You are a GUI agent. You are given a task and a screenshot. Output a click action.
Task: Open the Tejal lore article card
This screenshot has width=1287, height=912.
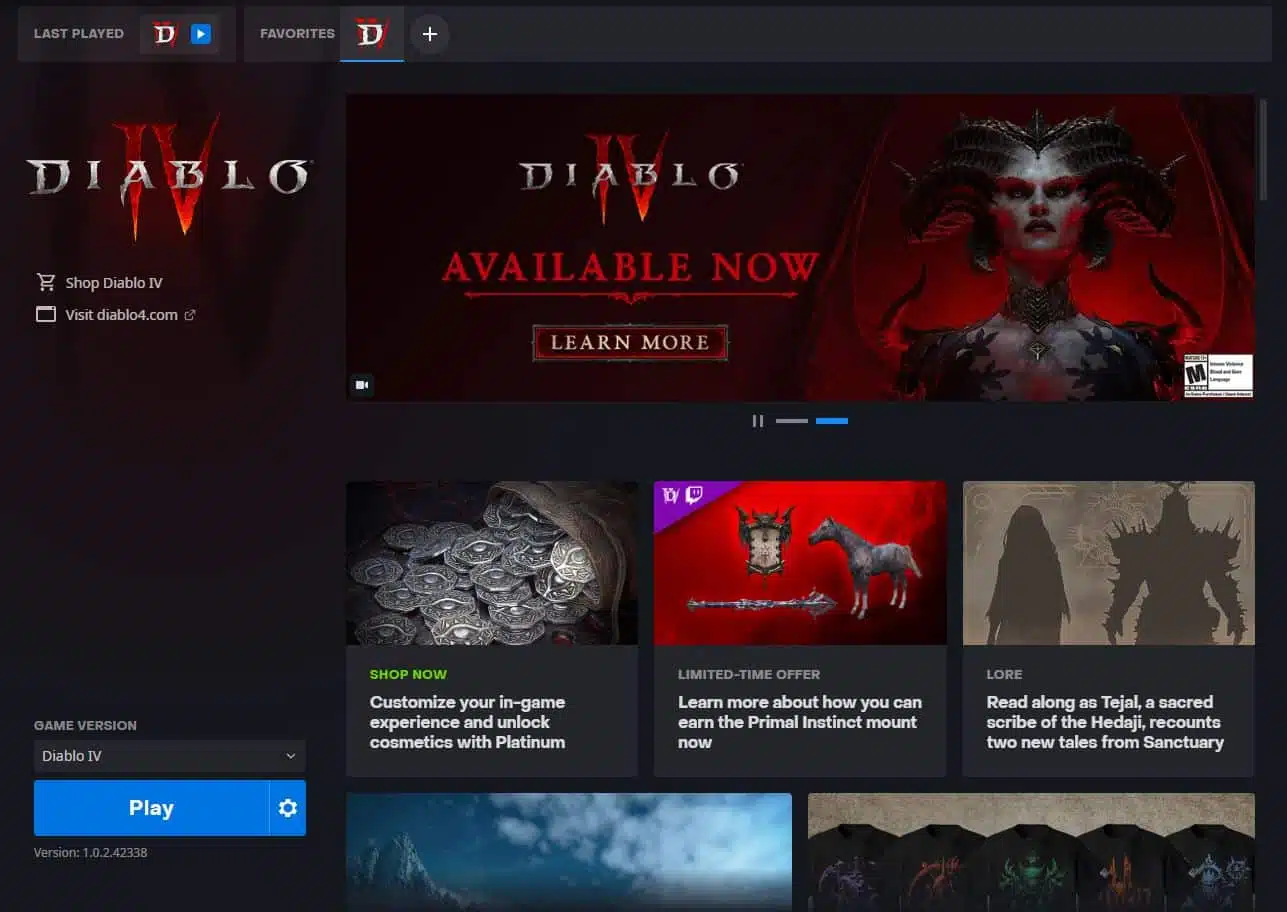tap(1108, 628)
